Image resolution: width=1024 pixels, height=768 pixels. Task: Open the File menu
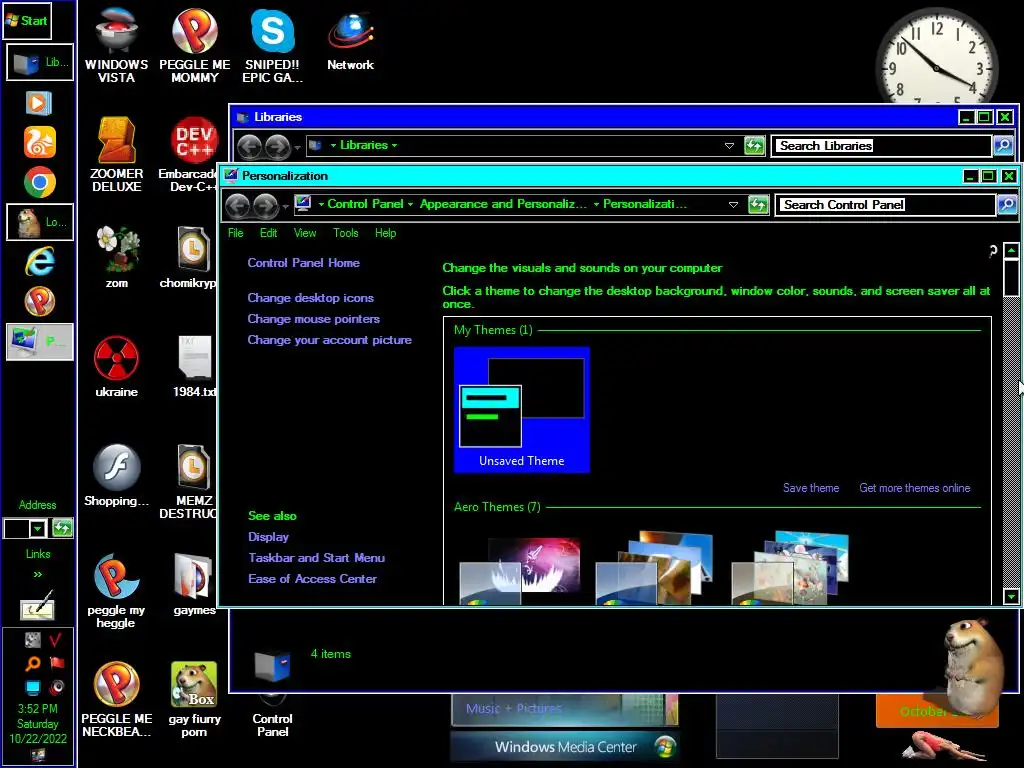coord(236,233)
